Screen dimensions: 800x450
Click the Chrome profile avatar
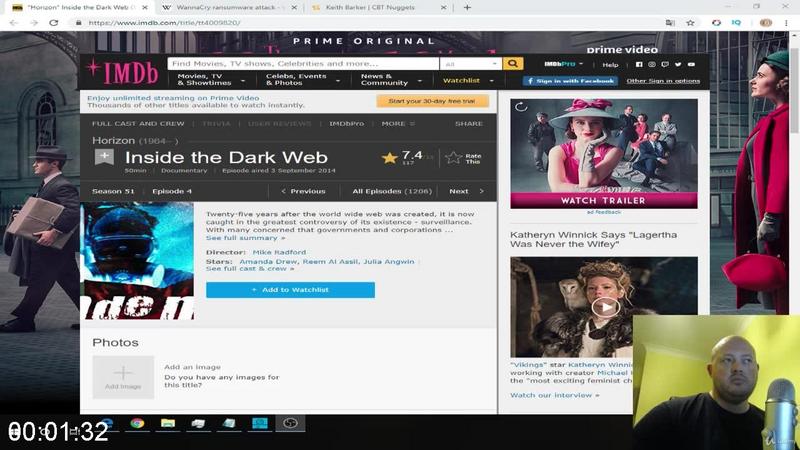click(x=766, y=22)
